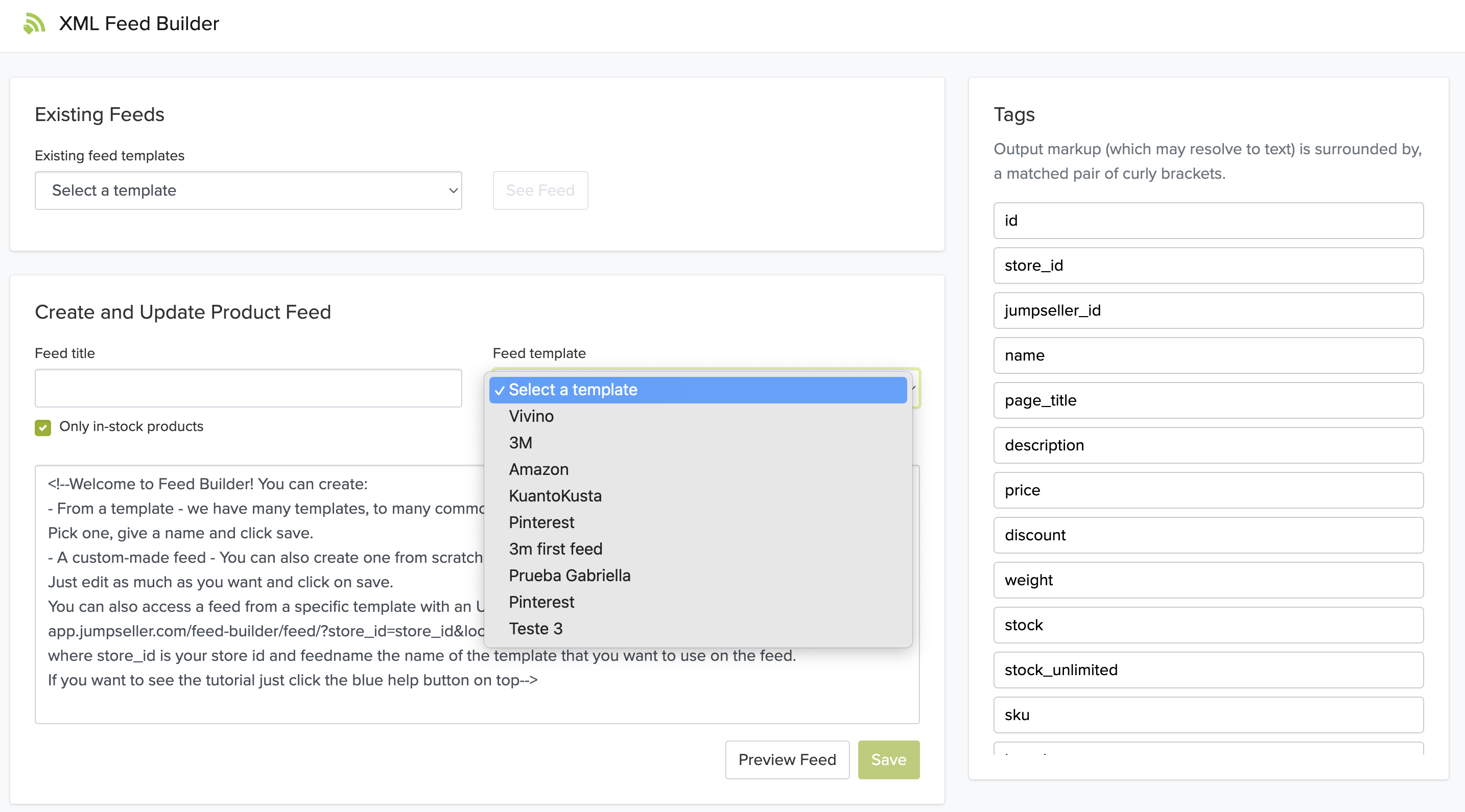Toggle the Only in-stock products checkbox
The image size is (1465, 812).
coord(43,427)
